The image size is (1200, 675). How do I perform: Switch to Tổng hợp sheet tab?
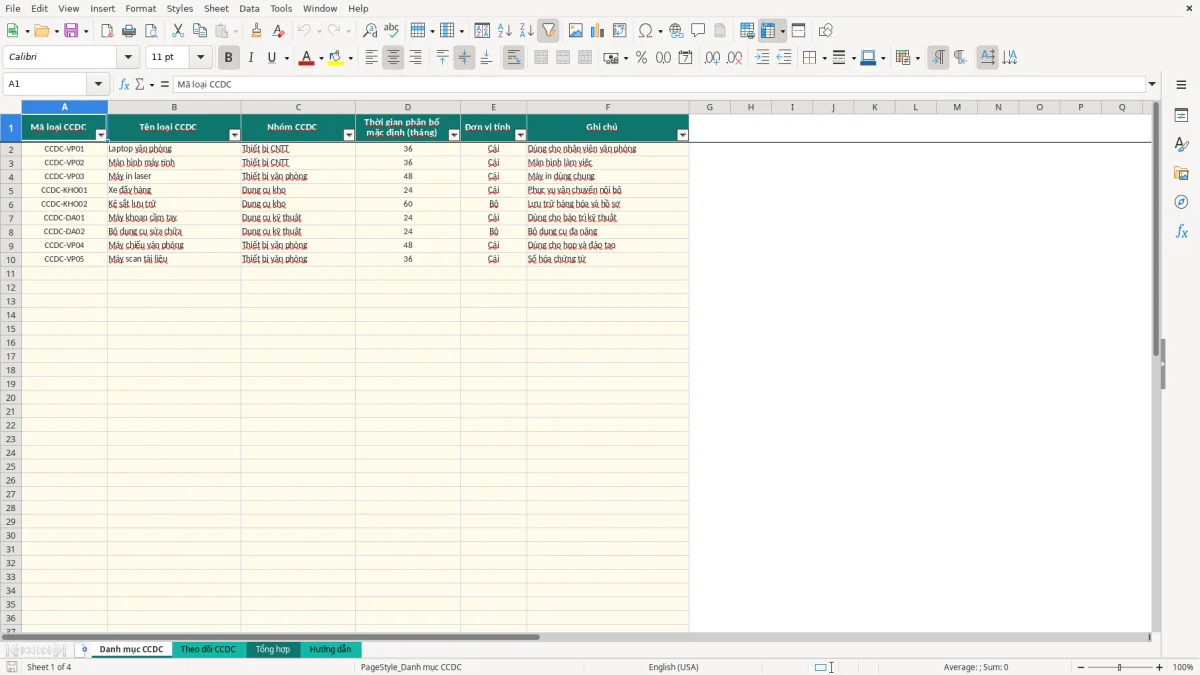point(272,649)
